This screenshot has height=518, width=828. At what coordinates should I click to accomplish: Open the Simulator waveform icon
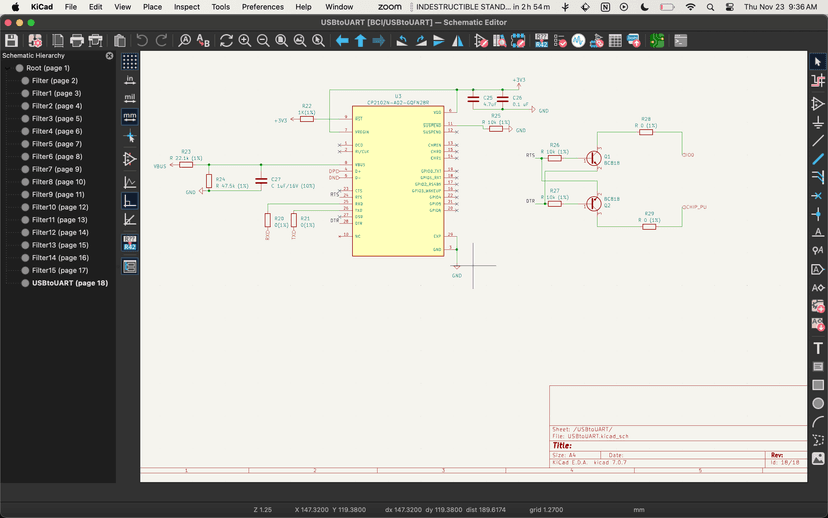[577, 41]
